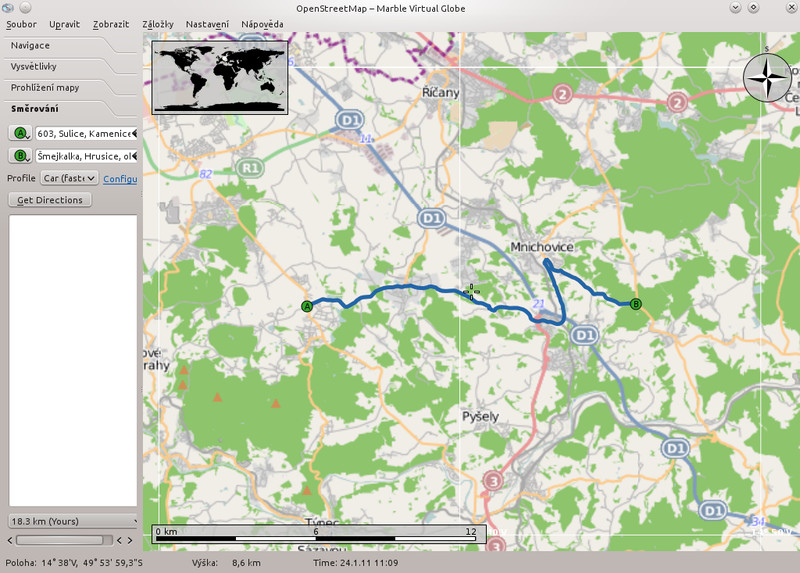Click inside the empty directions list
Screen dimensions: 800x573
73,360
